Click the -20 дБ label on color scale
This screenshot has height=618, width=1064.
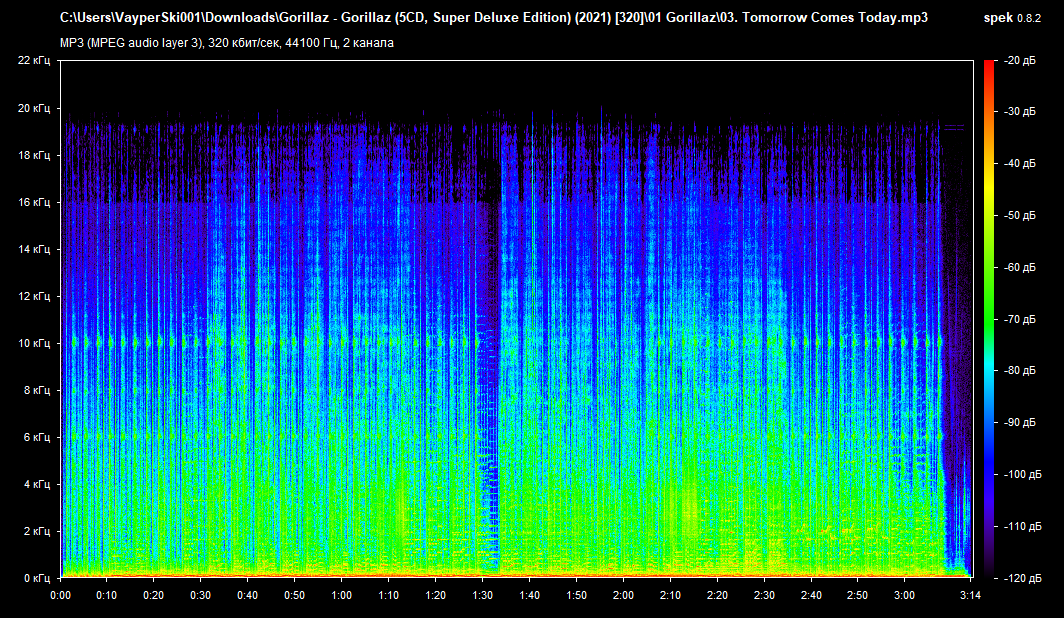point(1020,61)
